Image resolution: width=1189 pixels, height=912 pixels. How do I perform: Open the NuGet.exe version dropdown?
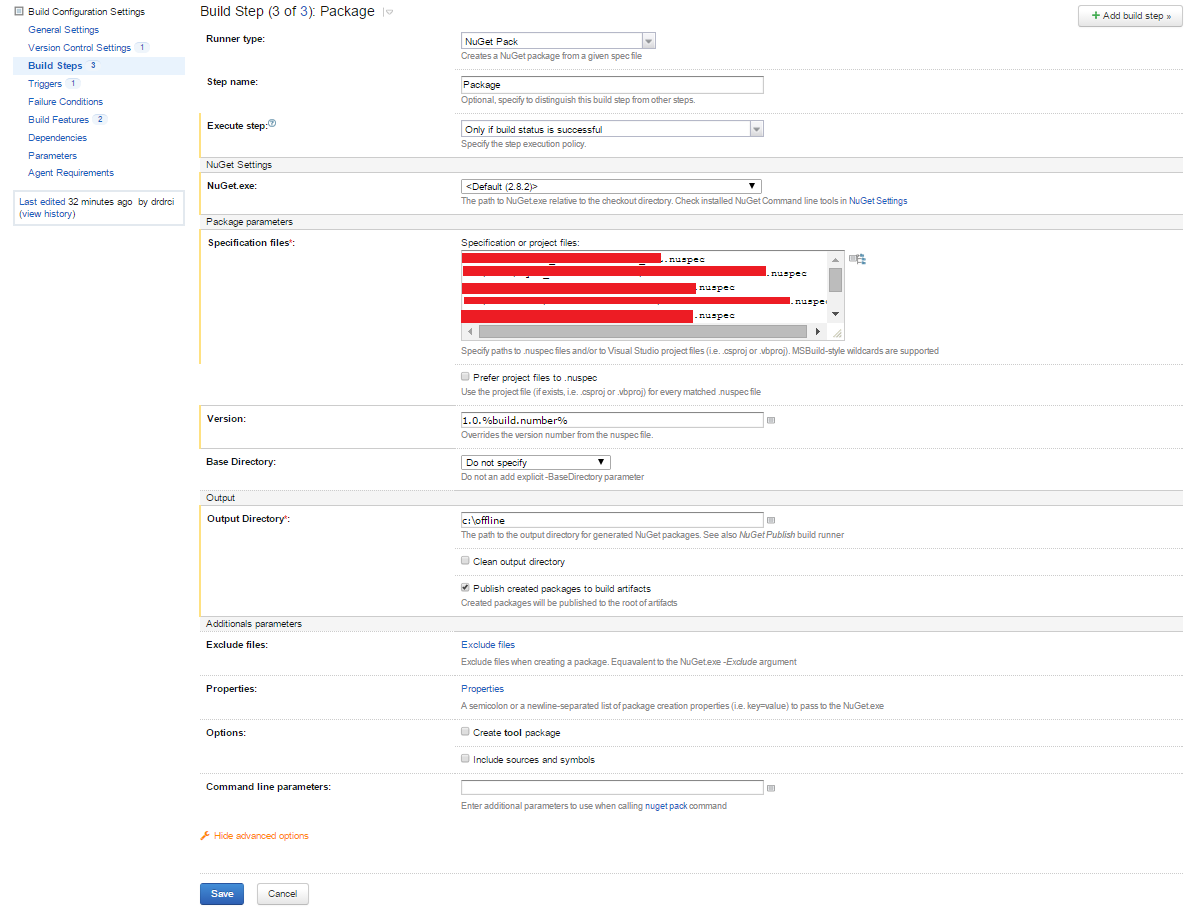[x=610, y=186]
